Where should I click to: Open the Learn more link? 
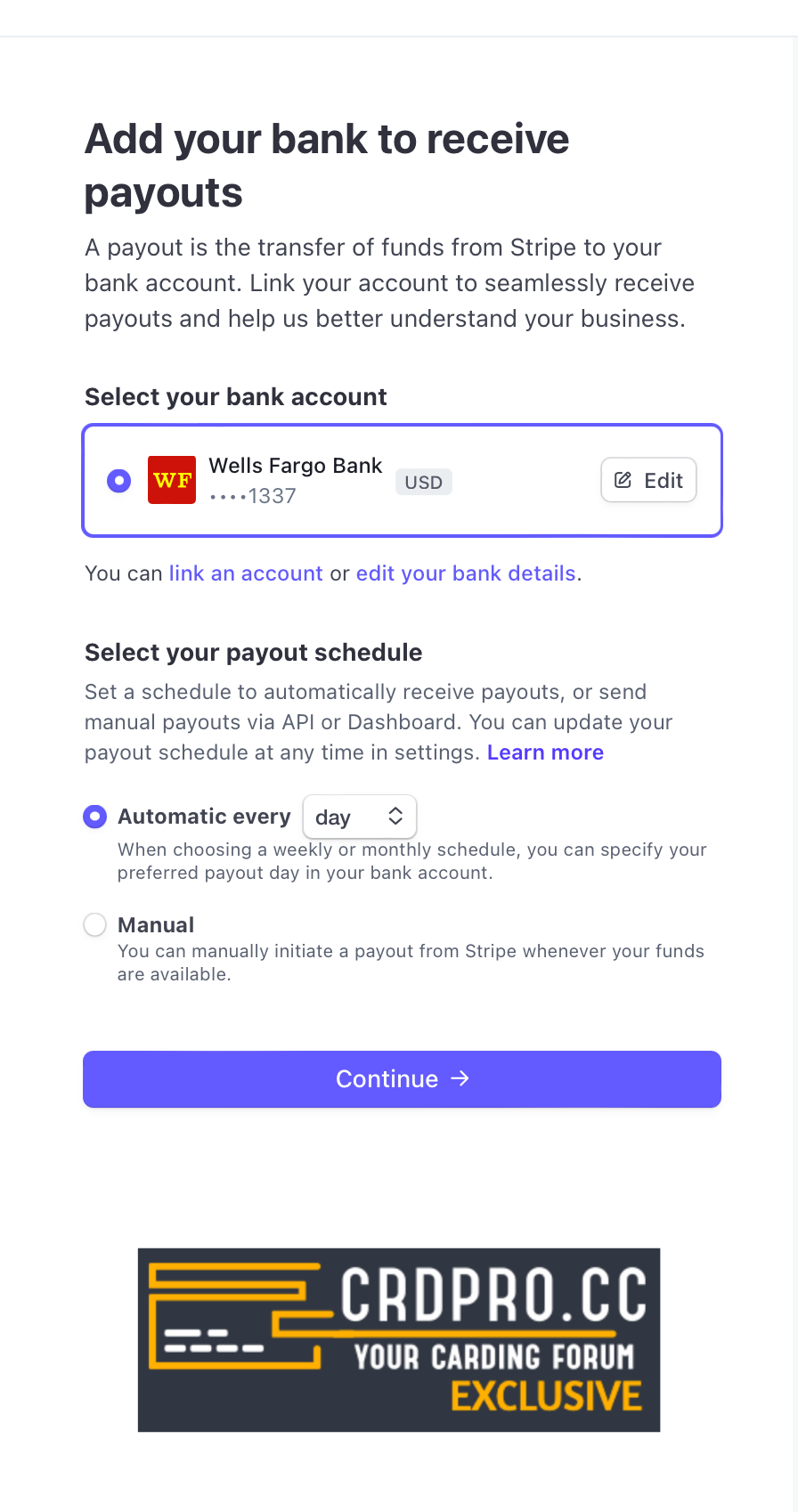tap(545, 752)
